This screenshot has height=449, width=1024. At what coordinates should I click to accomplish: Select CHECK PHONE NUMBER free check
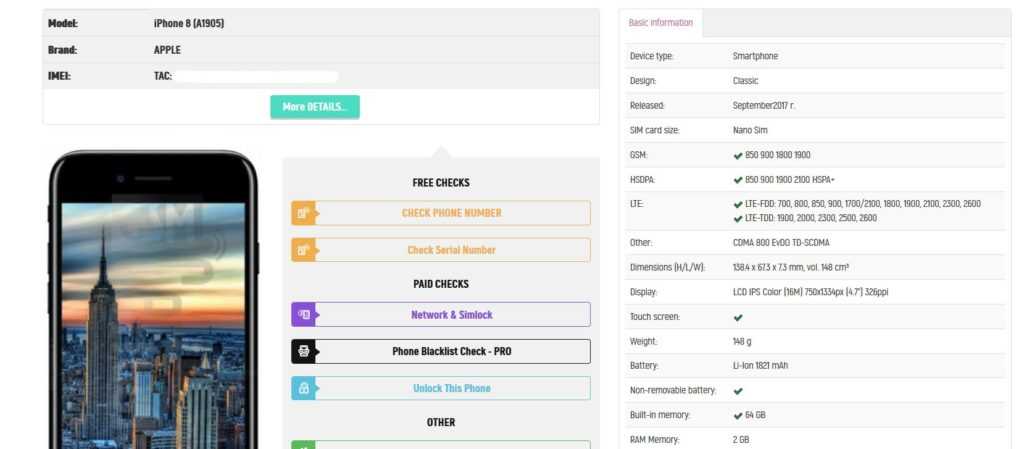click(452, 213)
